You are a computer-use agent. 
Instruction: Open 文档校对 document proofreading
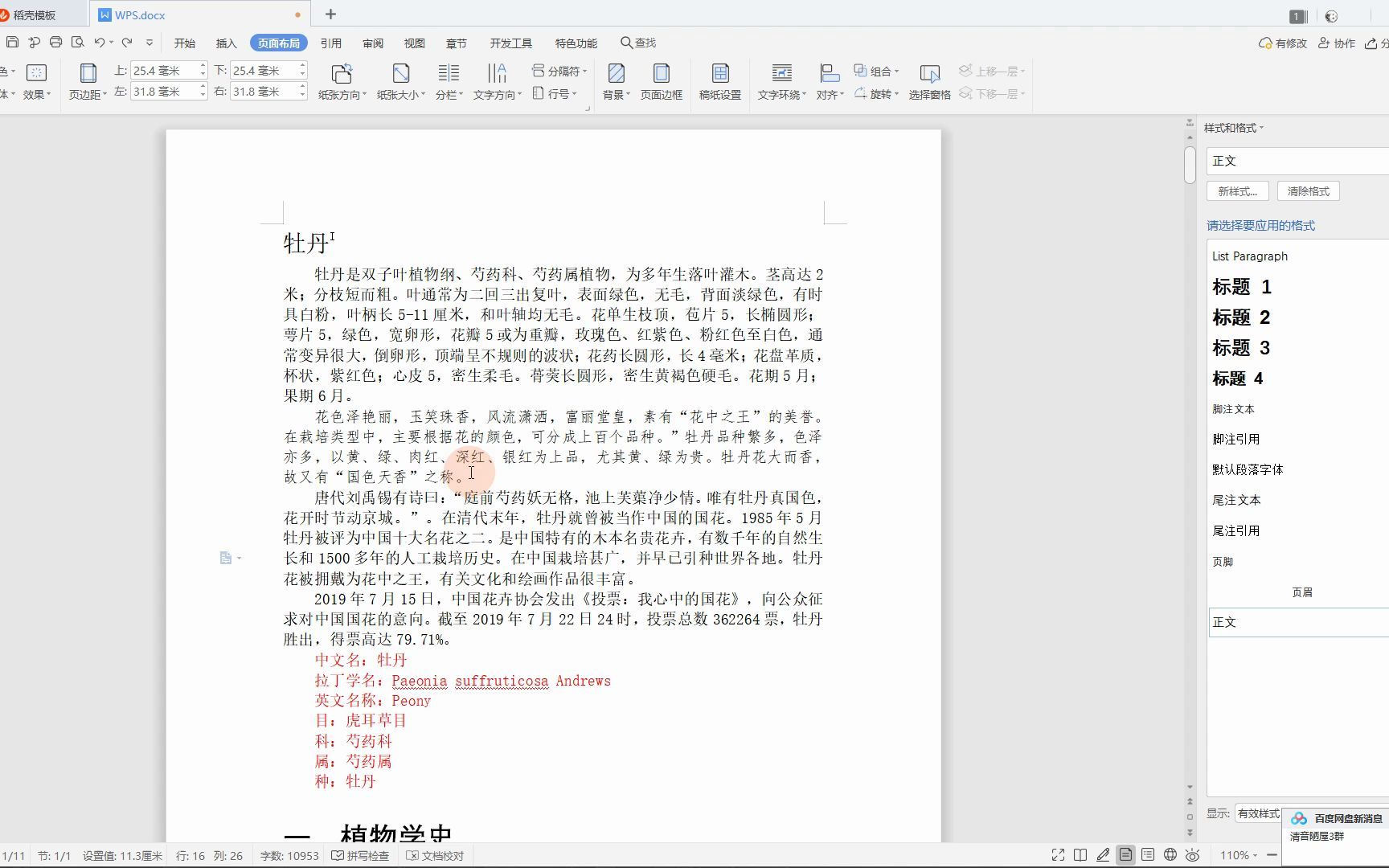pyautogui.click(x=435, y=856)
